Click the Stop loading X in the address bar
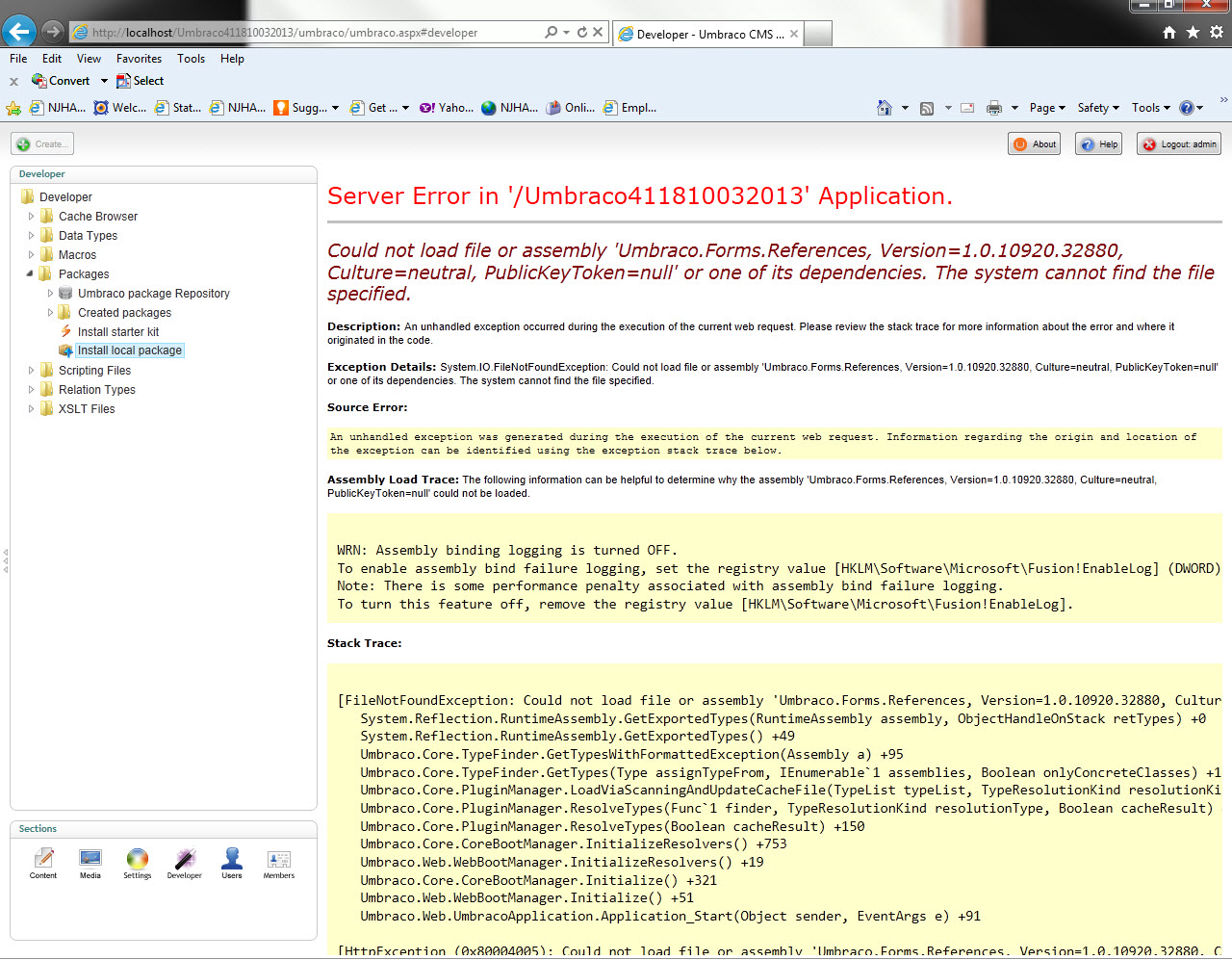 (x=598, y=32)
